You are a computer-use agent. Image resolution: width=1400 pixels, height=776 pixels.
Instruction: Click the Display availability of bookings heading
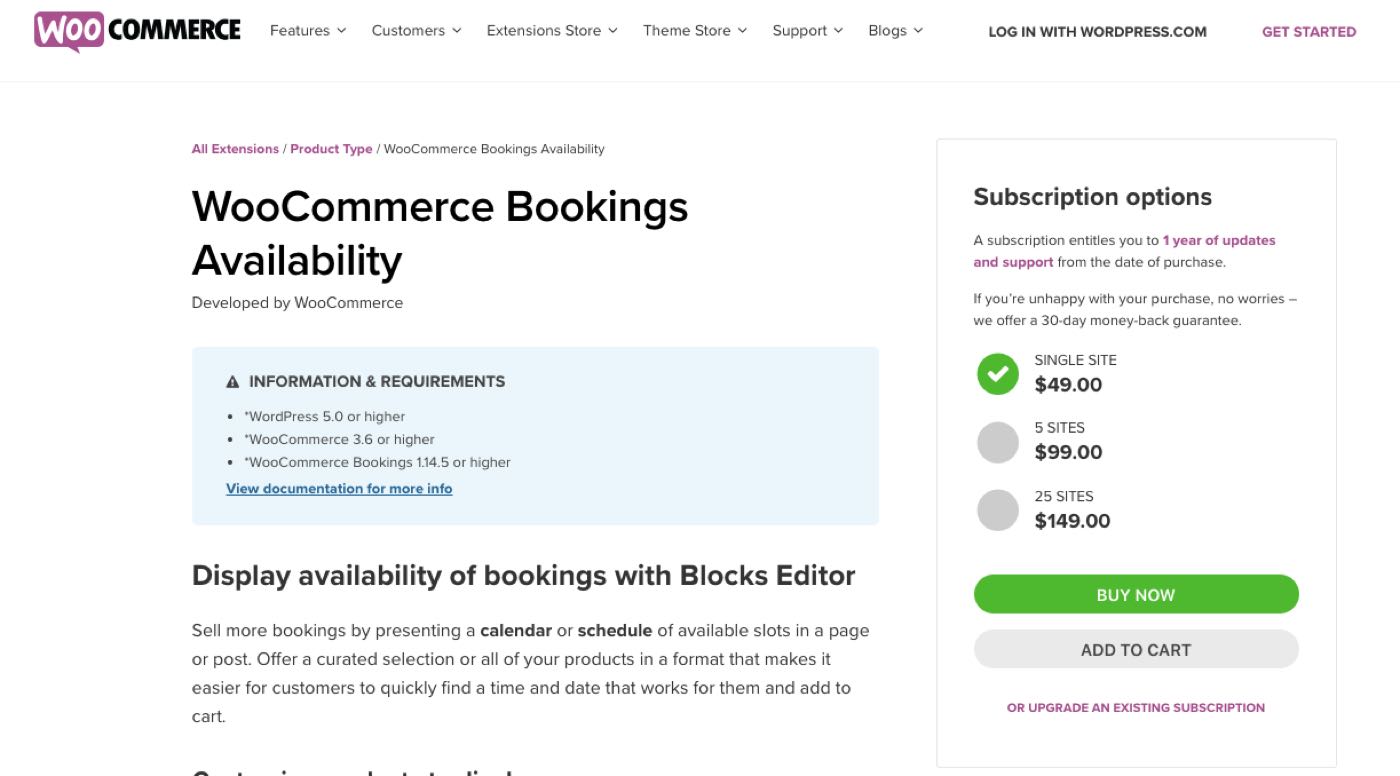click(524, 576)
